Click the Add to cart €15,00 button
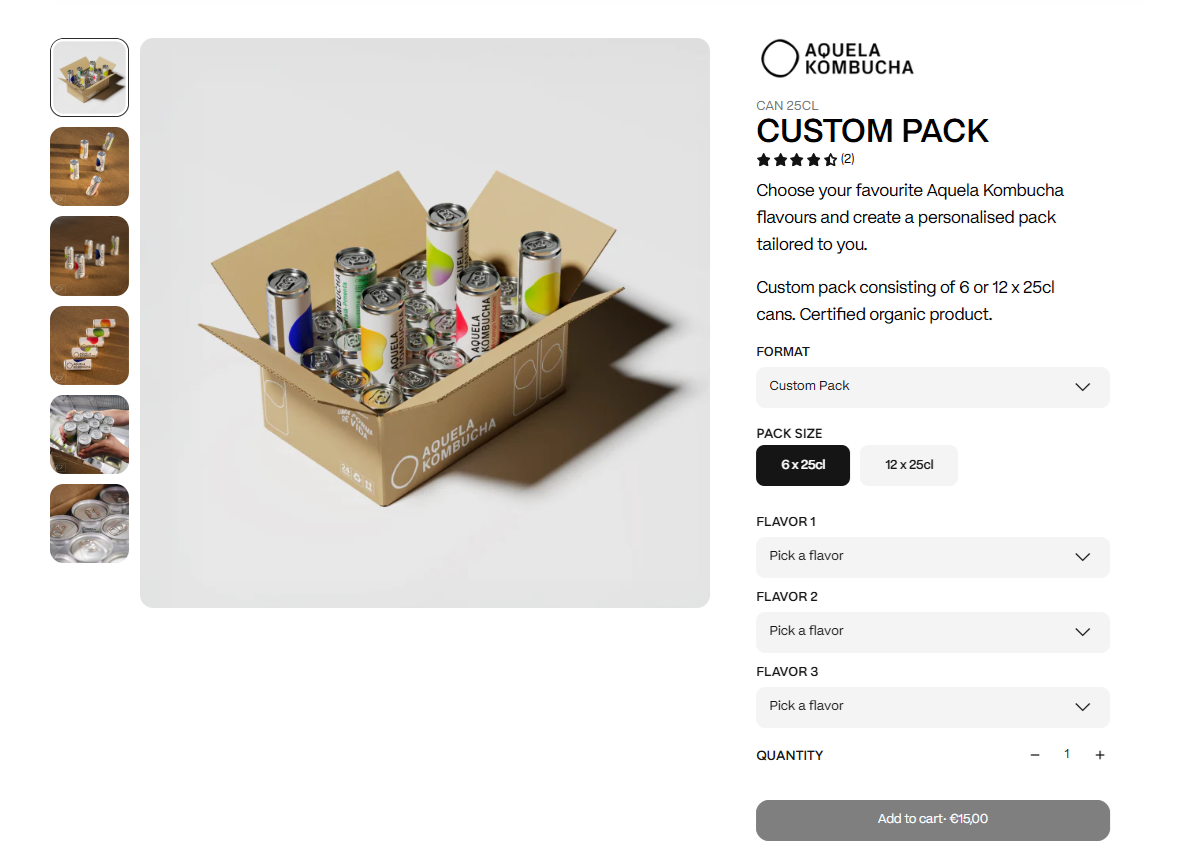 [x=933, y=820]
